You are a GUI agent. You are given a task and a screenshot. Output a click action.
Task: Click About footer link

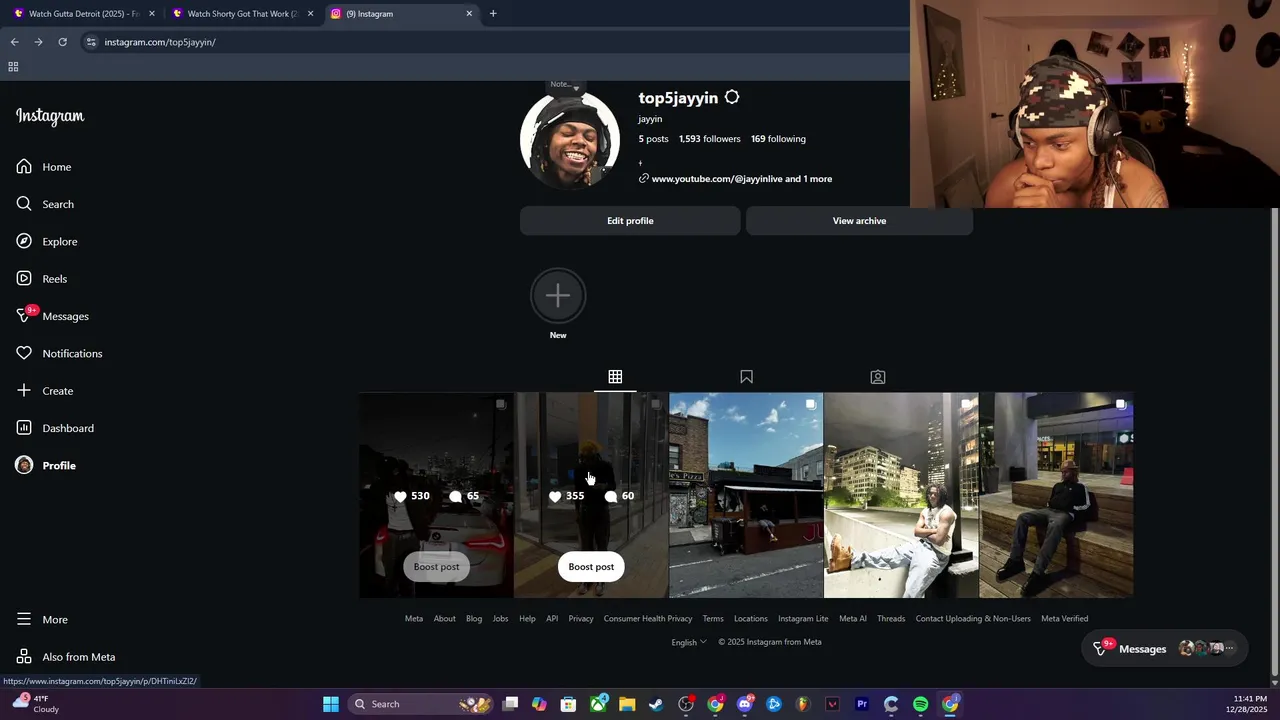click(445, 619)
